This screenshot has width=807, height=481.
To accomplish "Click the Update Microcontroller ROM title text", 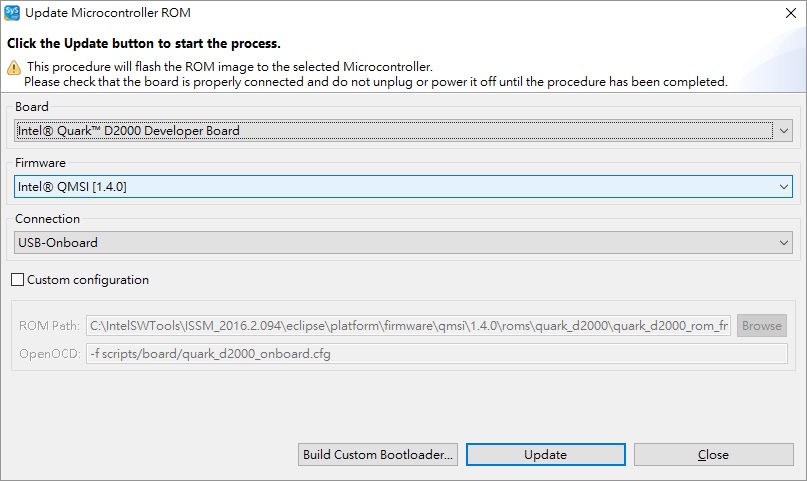I will tap(108, 13).
